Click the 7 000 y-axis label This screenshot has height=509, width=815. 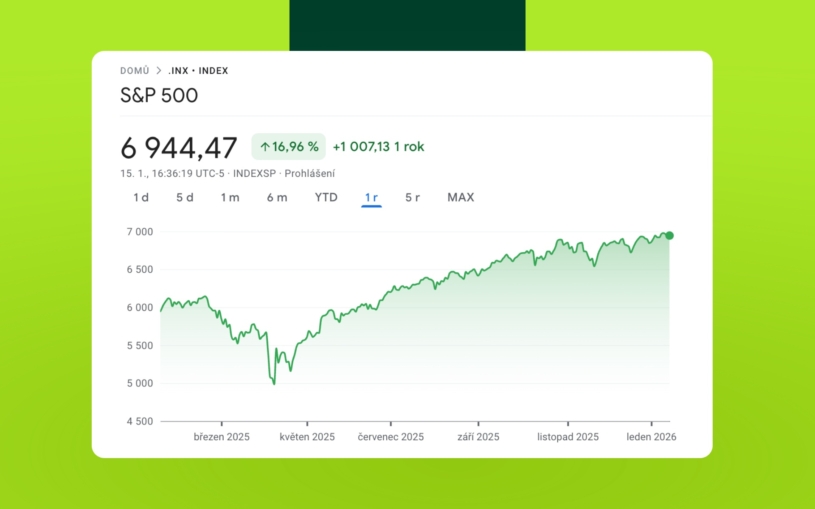click(138, 232)
